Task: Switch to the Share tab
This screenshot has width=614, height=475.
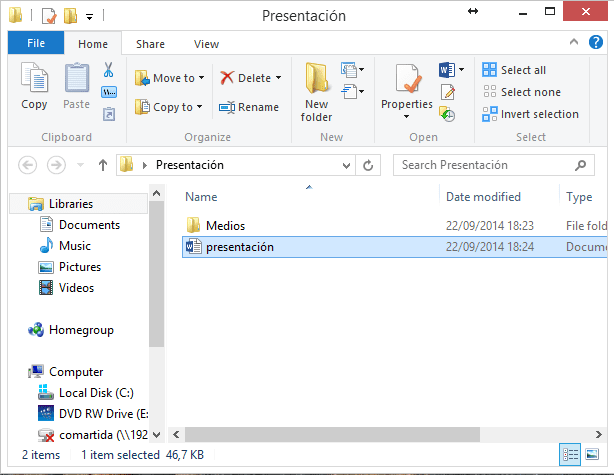Action: (x=150, y=44)
